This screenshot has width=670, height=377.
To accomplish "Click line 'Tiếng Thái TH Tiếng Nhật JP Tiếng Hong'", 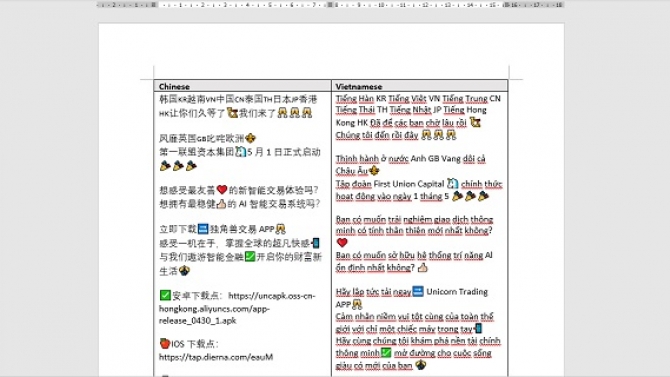I will pyautogui.click(x=411, y=110).
